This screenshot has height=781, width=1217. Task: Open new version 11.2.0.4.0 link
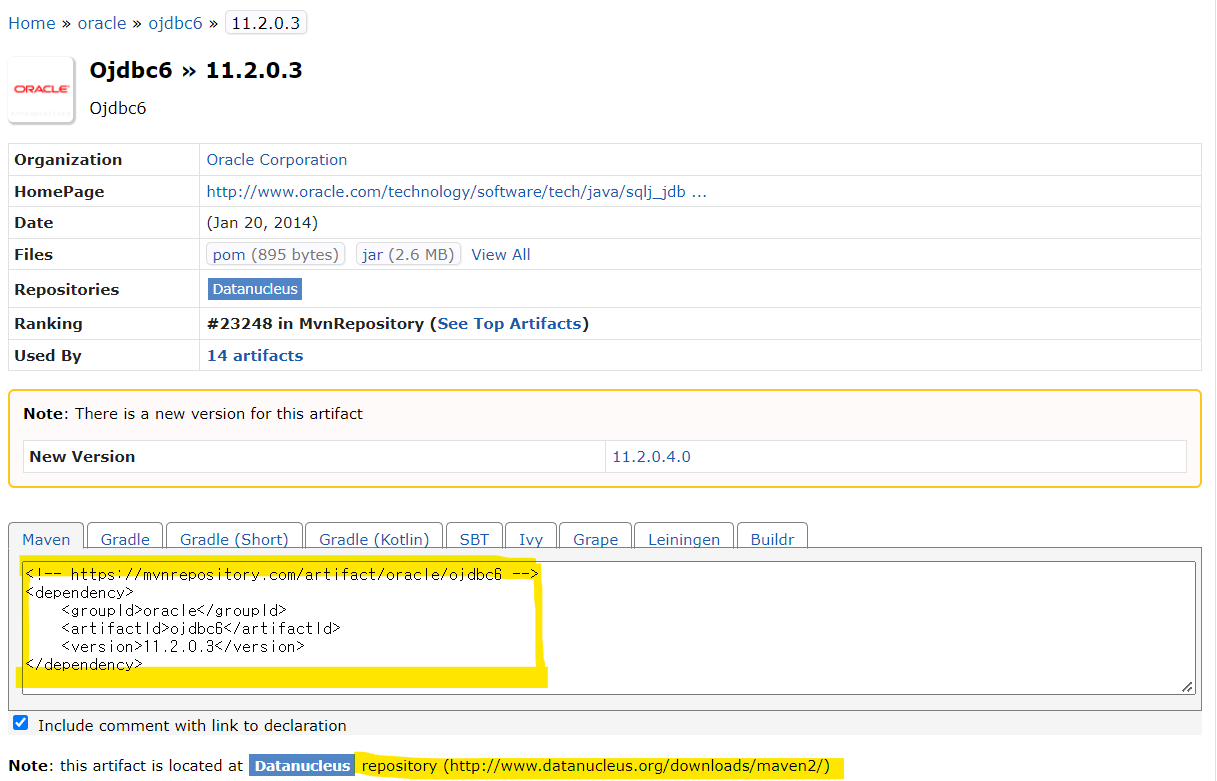(x=651, y=457)
